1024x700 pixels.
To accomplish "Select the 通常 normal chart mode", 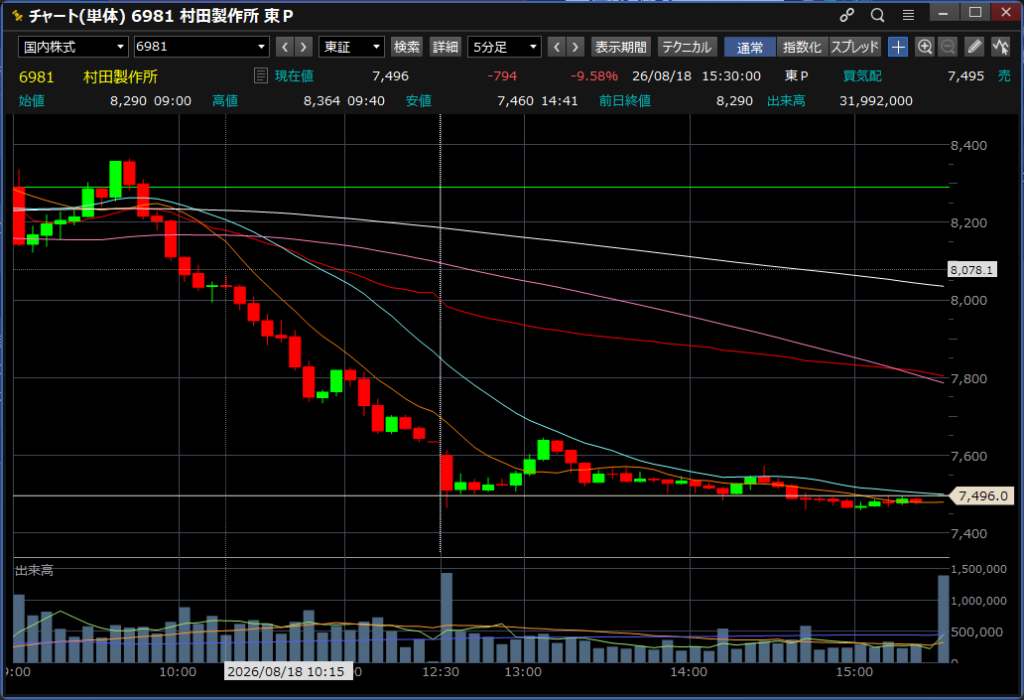I will pyautogui.click(x=750, y=46).
